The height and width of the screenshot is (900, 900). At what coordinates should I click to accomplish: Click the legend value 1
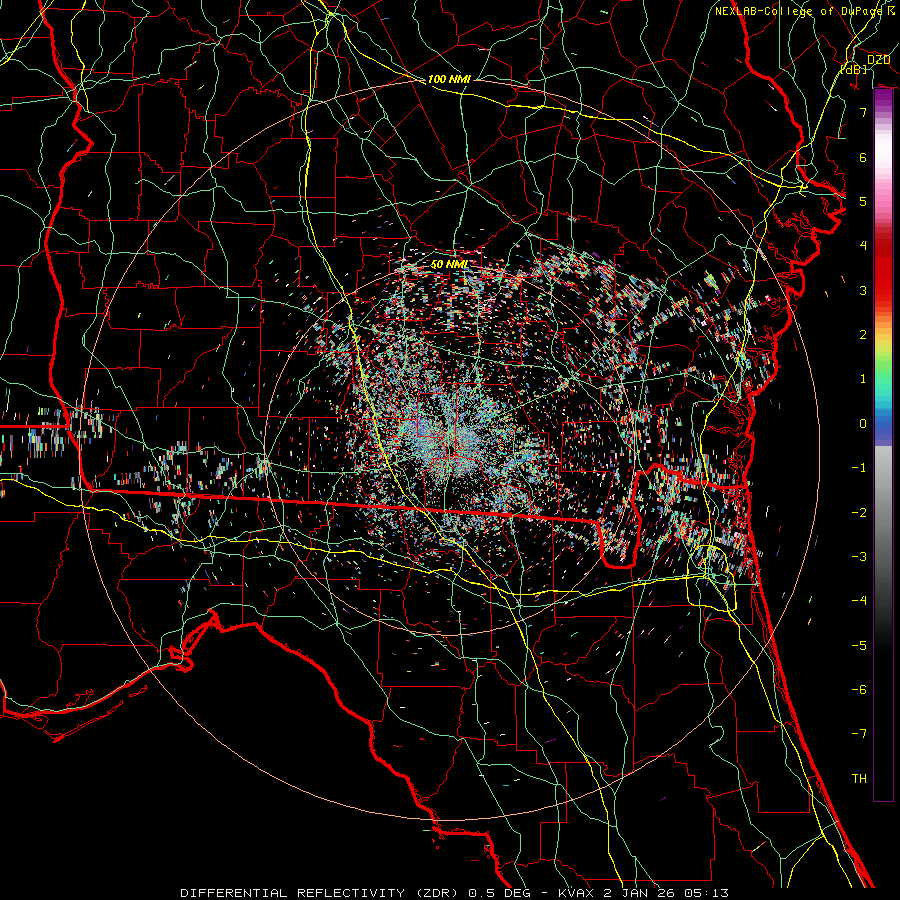pyautogui.click(x=863, y=379)
